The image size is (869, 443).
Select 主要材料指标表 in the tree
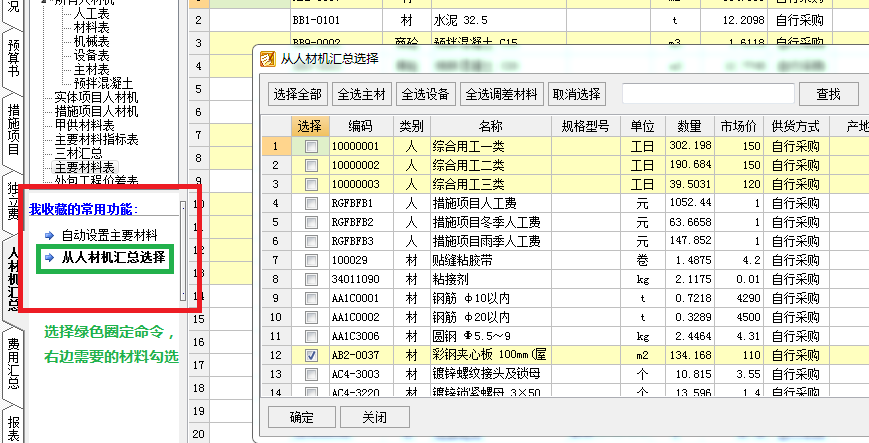96,139
